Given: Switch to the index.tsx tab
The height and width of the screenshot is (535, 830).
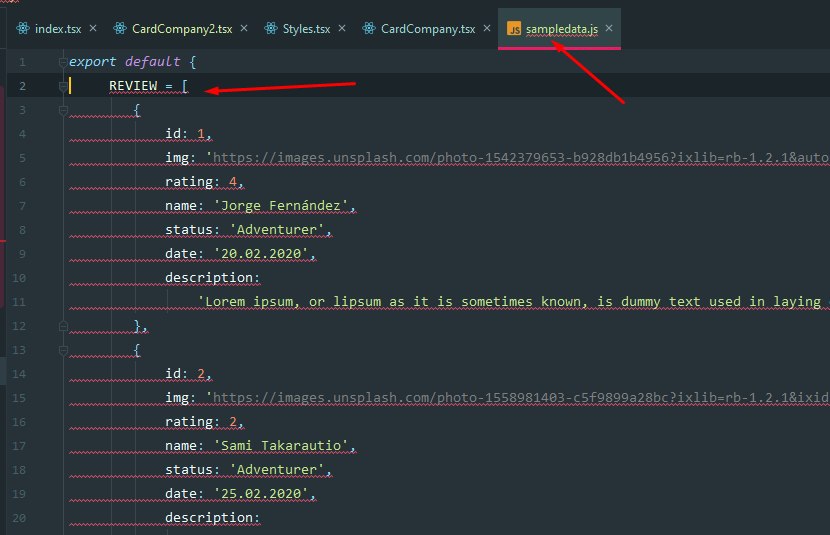Looking at the screenshot, I should 58,29.
